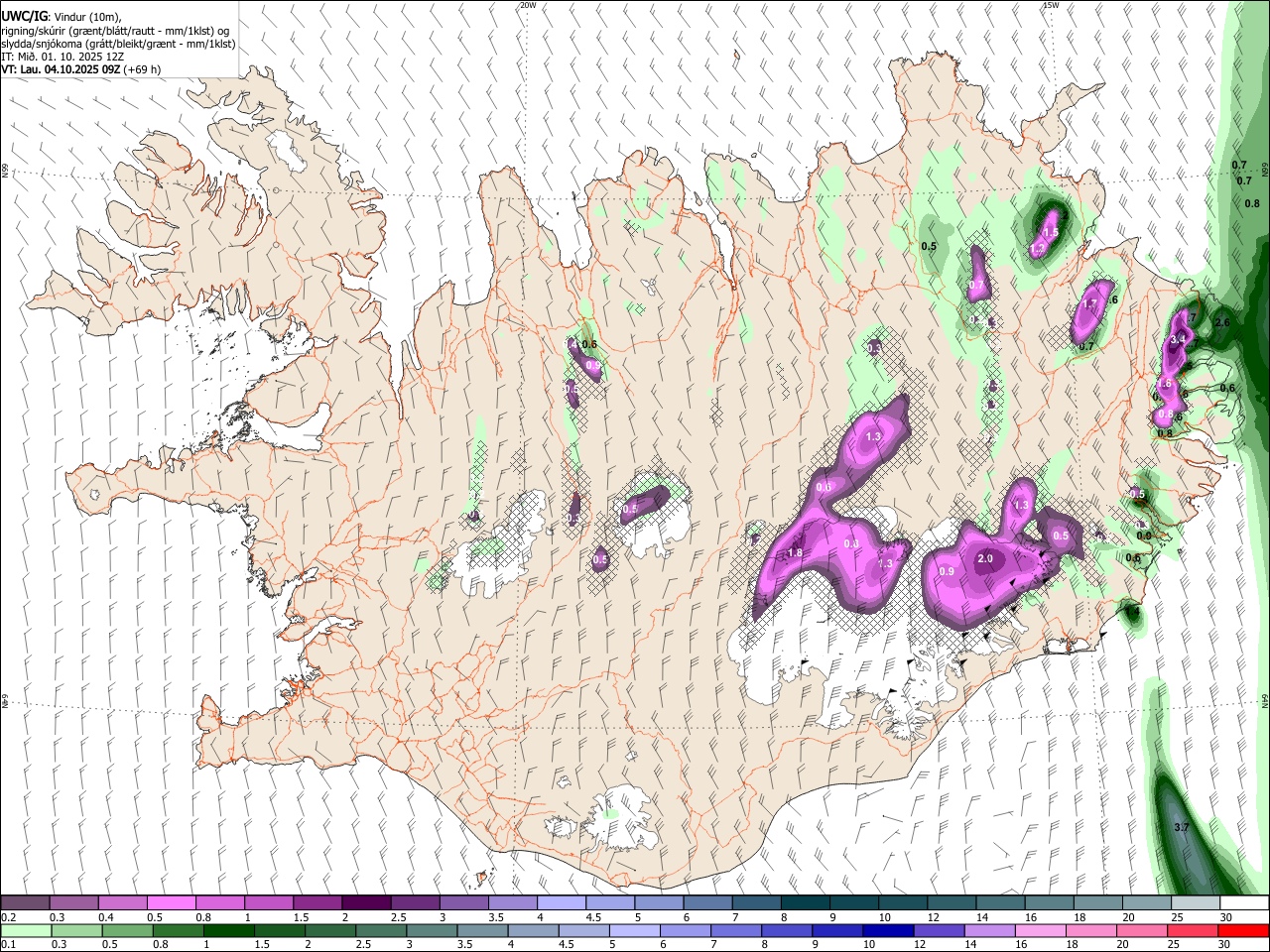Pick the bright pink 0.5 swatch in the purple snow scale
Screen dimensions: 1270x952
pyautogui.click(x=171, y=903)
